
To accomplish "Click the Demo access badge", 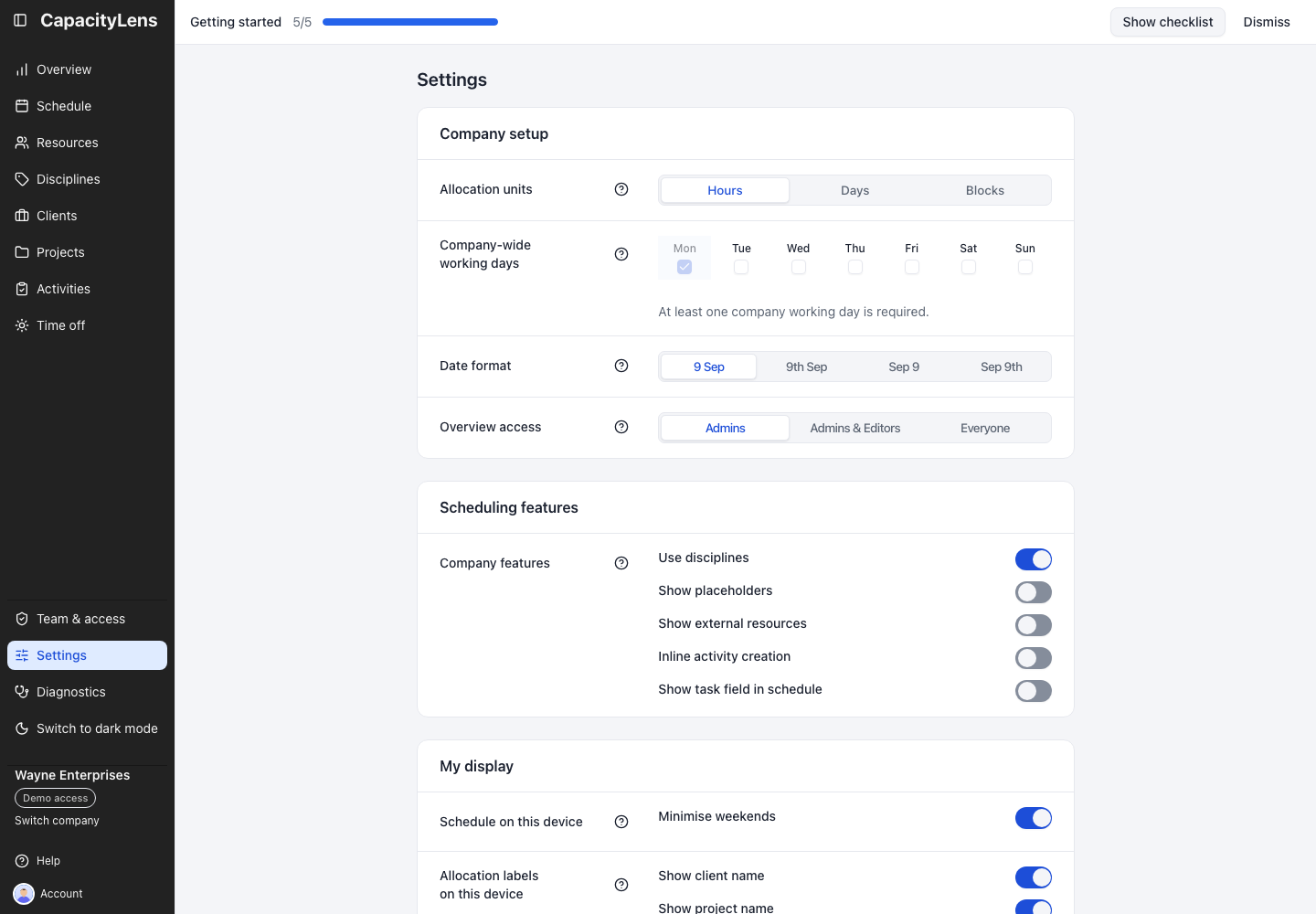I will coord(55,798).
